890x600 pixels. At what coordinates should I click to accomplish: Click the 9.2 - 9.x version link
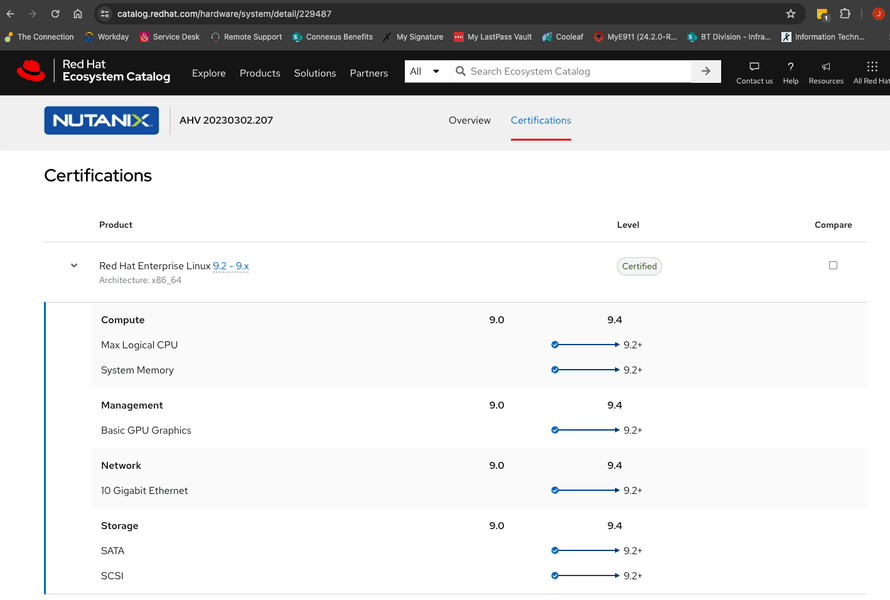click(231, 266)
